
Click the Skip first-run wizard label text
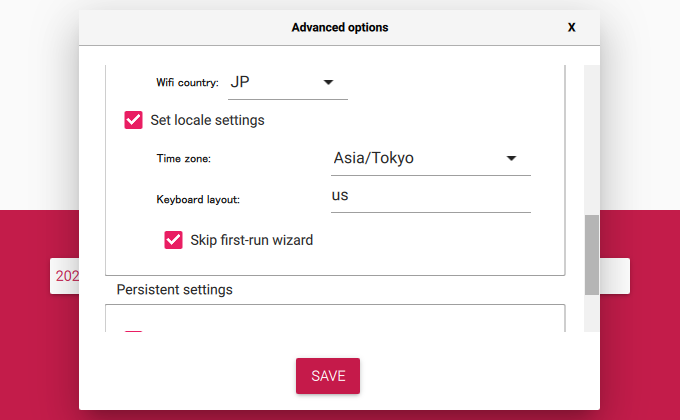click(x=252, y=240)
